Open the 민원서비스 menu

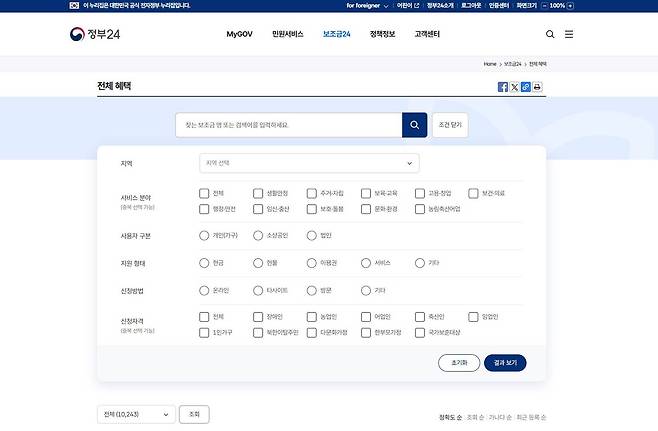pyautogui.click(x=287, y=34)
